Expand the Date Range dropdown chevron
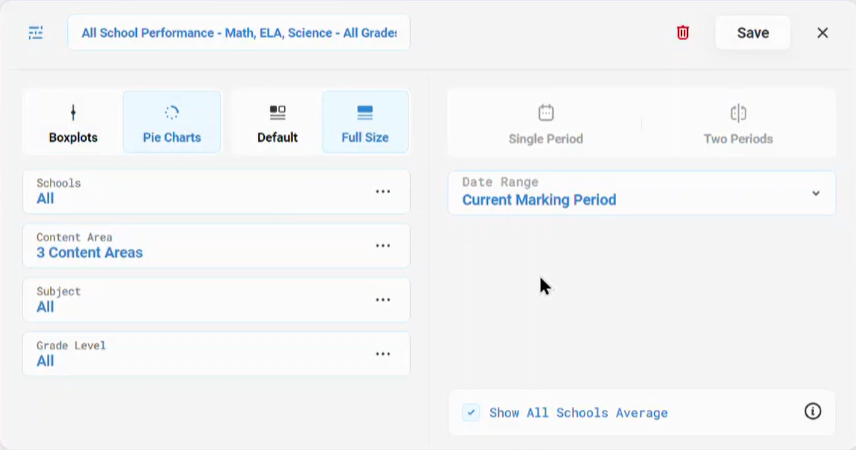 tap(816, 193)
